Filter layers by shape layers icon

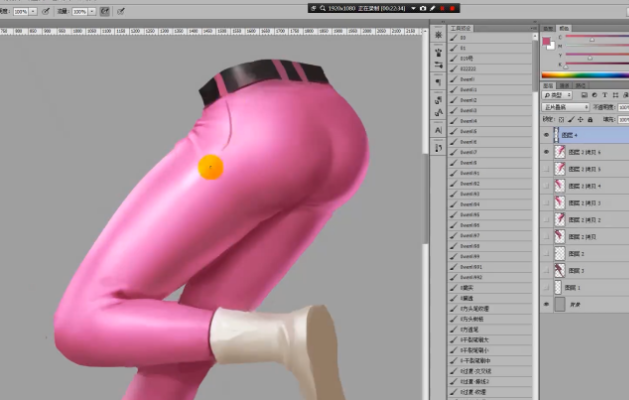615,95
